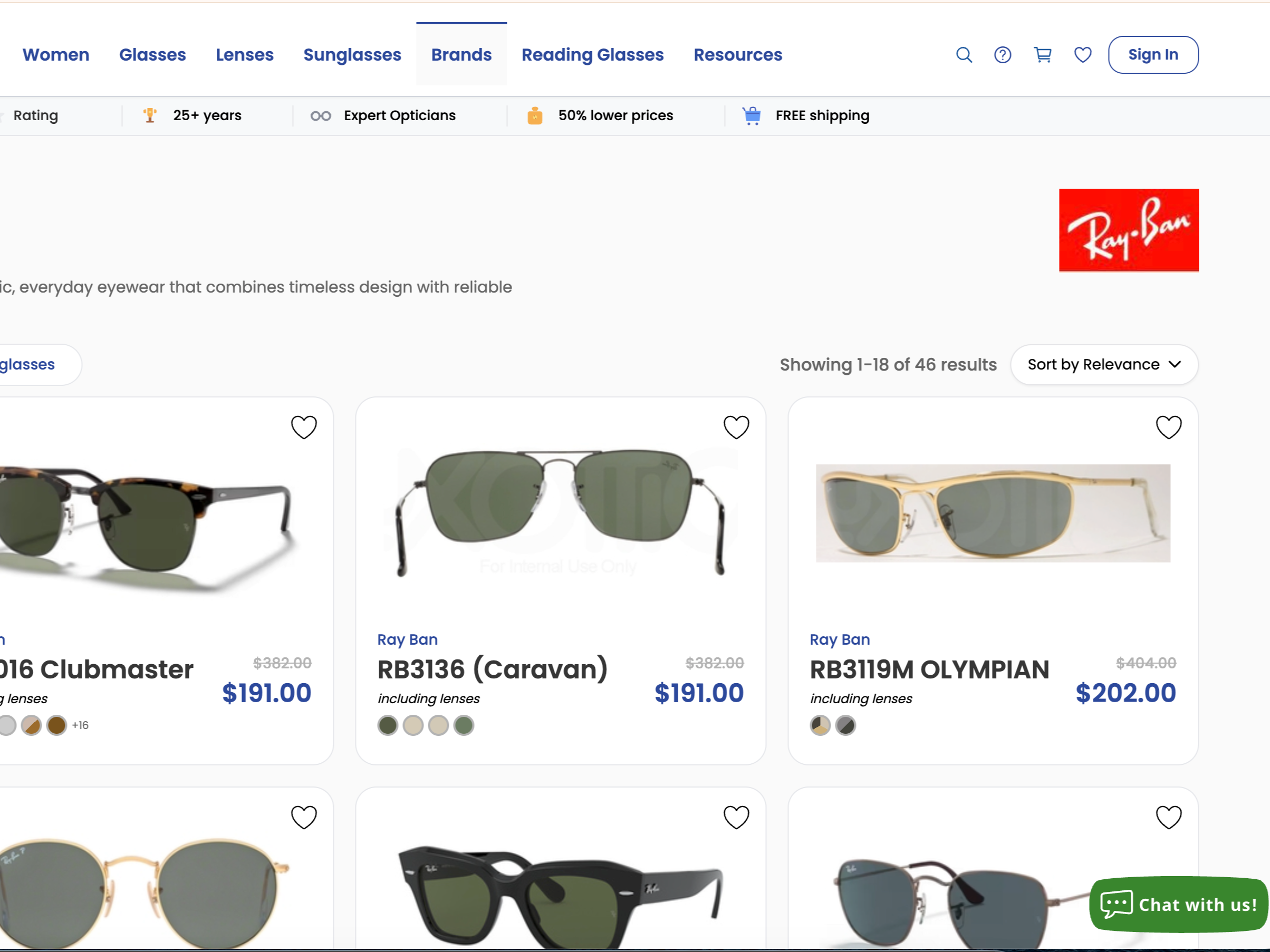This screenshot has width=1270, height=952.
Task: Open the round gold sunglasses image
Action: [143, 892]
